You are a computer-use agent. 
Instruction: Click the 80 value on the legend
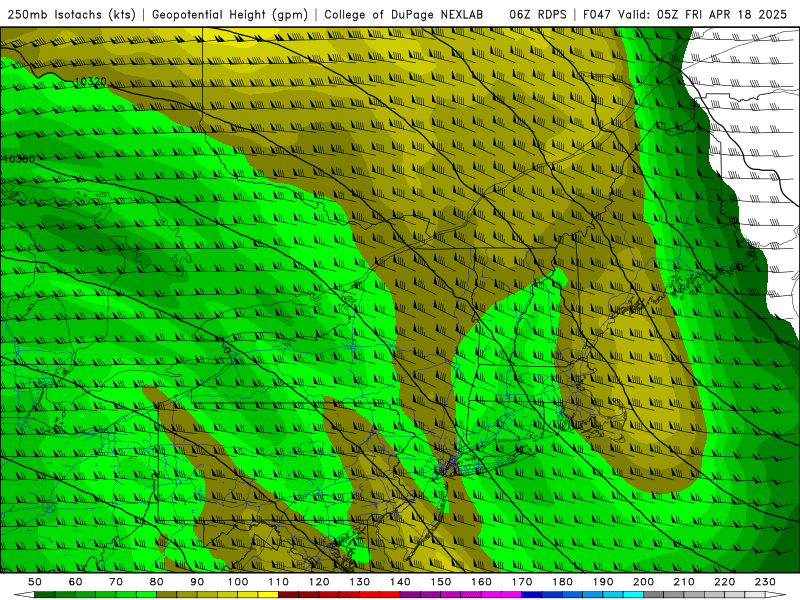[157, 582]
